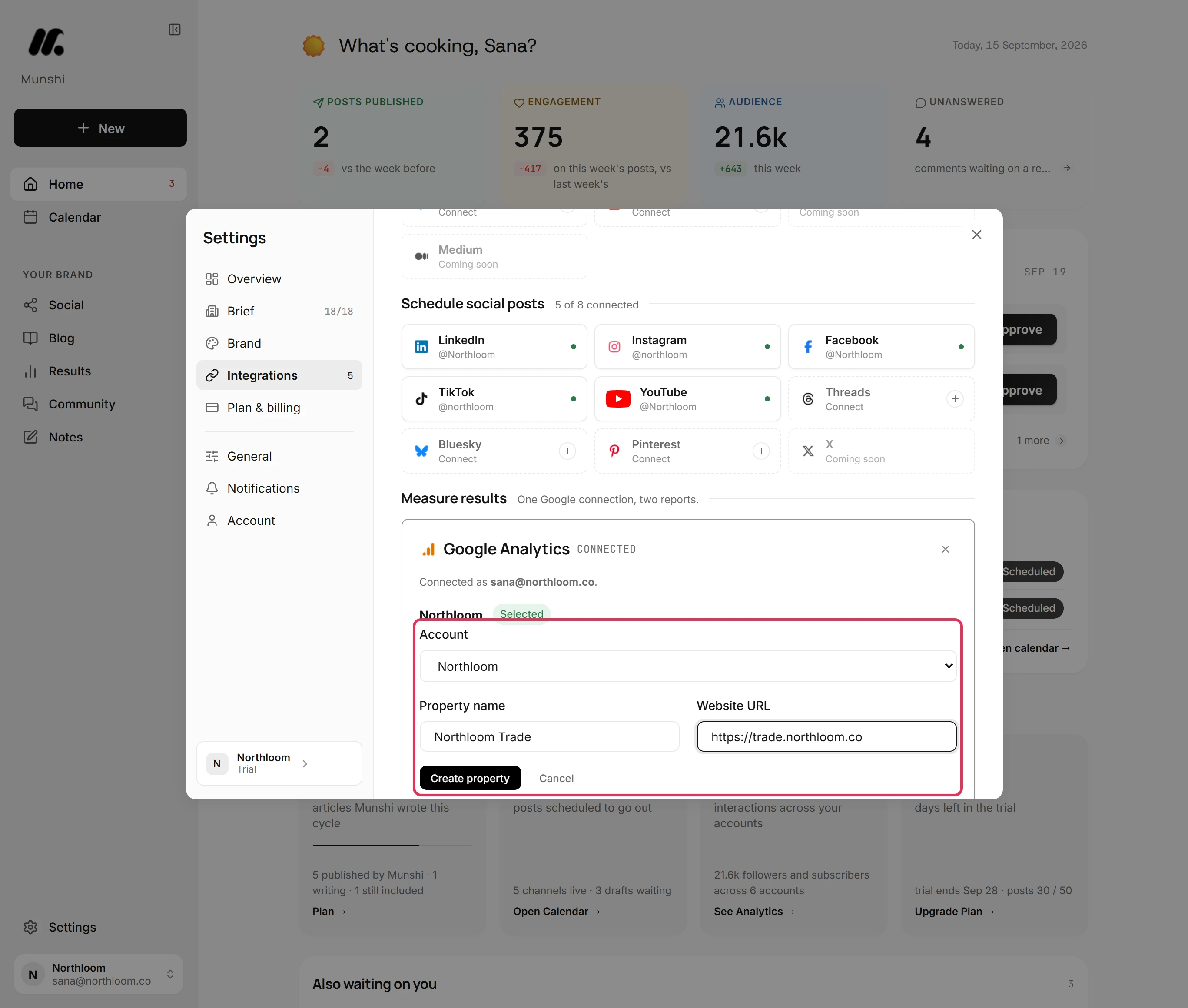The image size is (1188, 1008).
Task: Click the New button in sidebar
Action: (100, 128)
